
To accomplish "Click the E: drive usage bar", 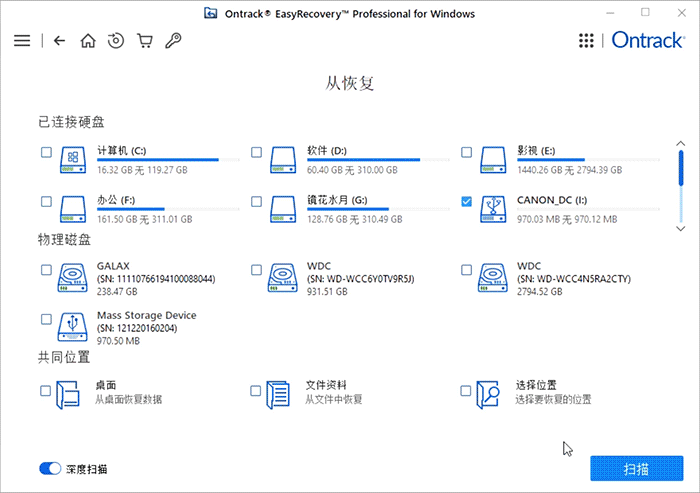I will point(588,160).
